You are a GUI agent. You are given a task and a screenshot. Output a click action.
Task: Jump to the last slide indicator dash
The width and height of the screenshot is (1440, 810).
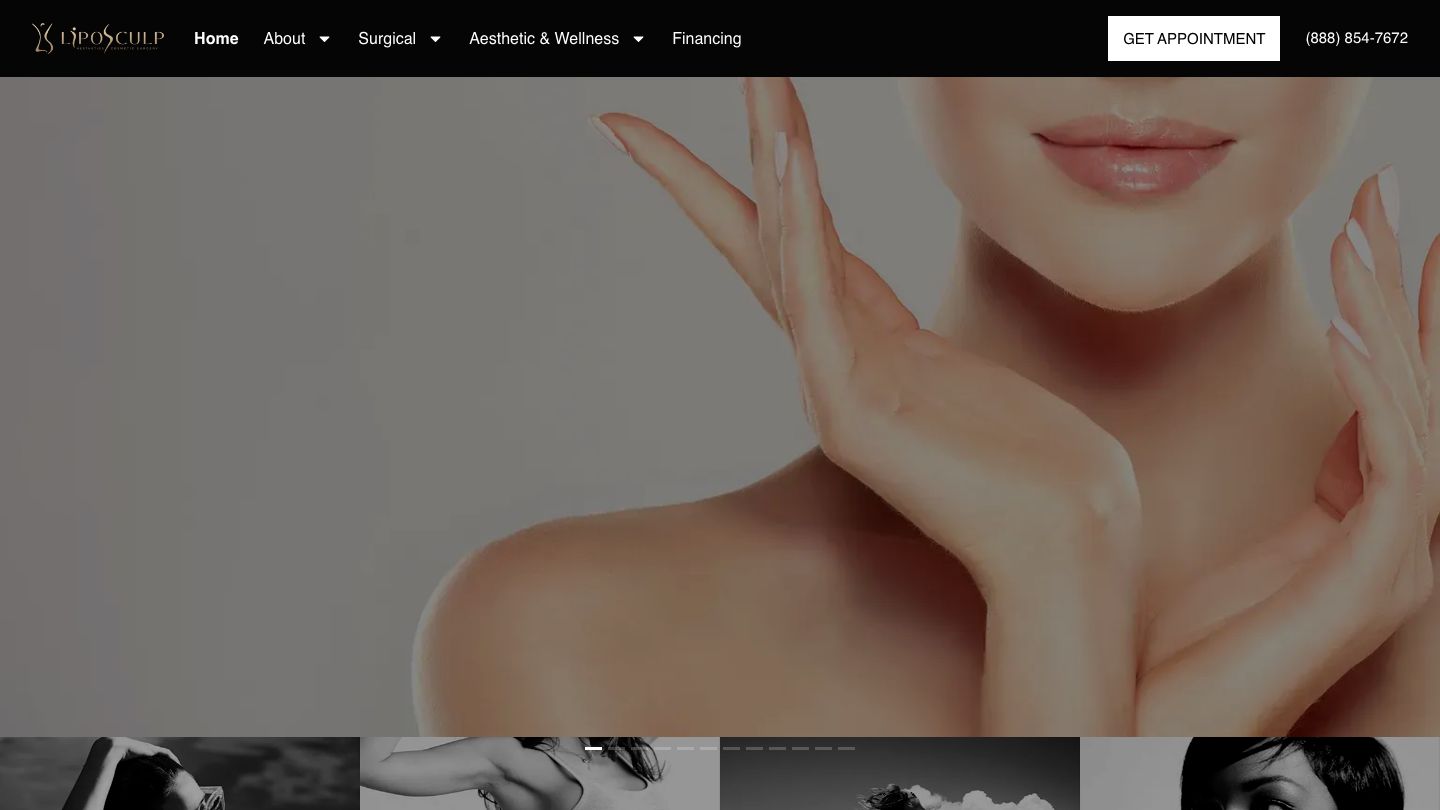click(846, 748)
